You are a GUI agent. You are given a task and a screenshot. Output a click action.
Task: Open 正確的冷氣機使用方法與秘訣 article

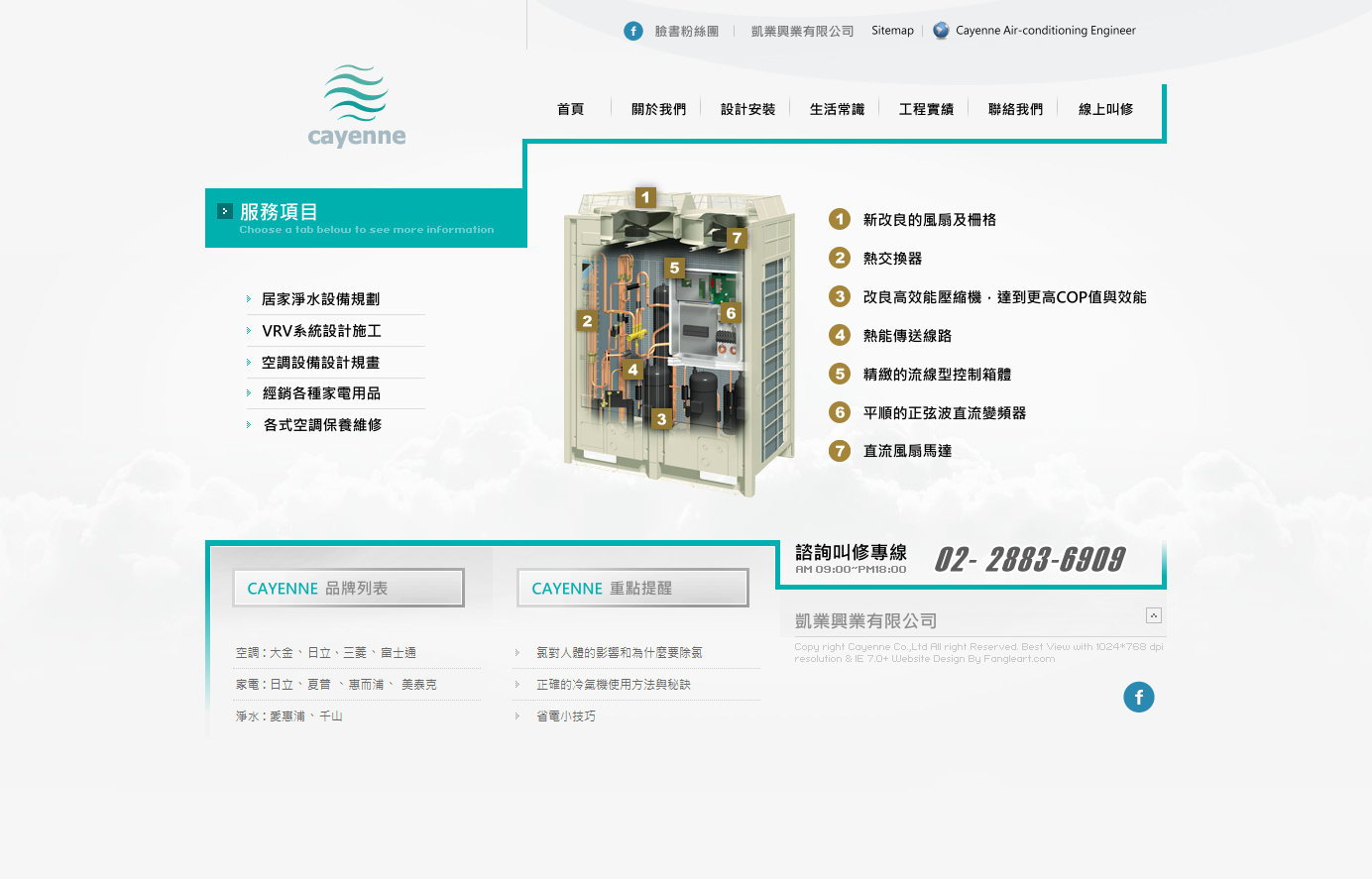click(x=613, y=685)
